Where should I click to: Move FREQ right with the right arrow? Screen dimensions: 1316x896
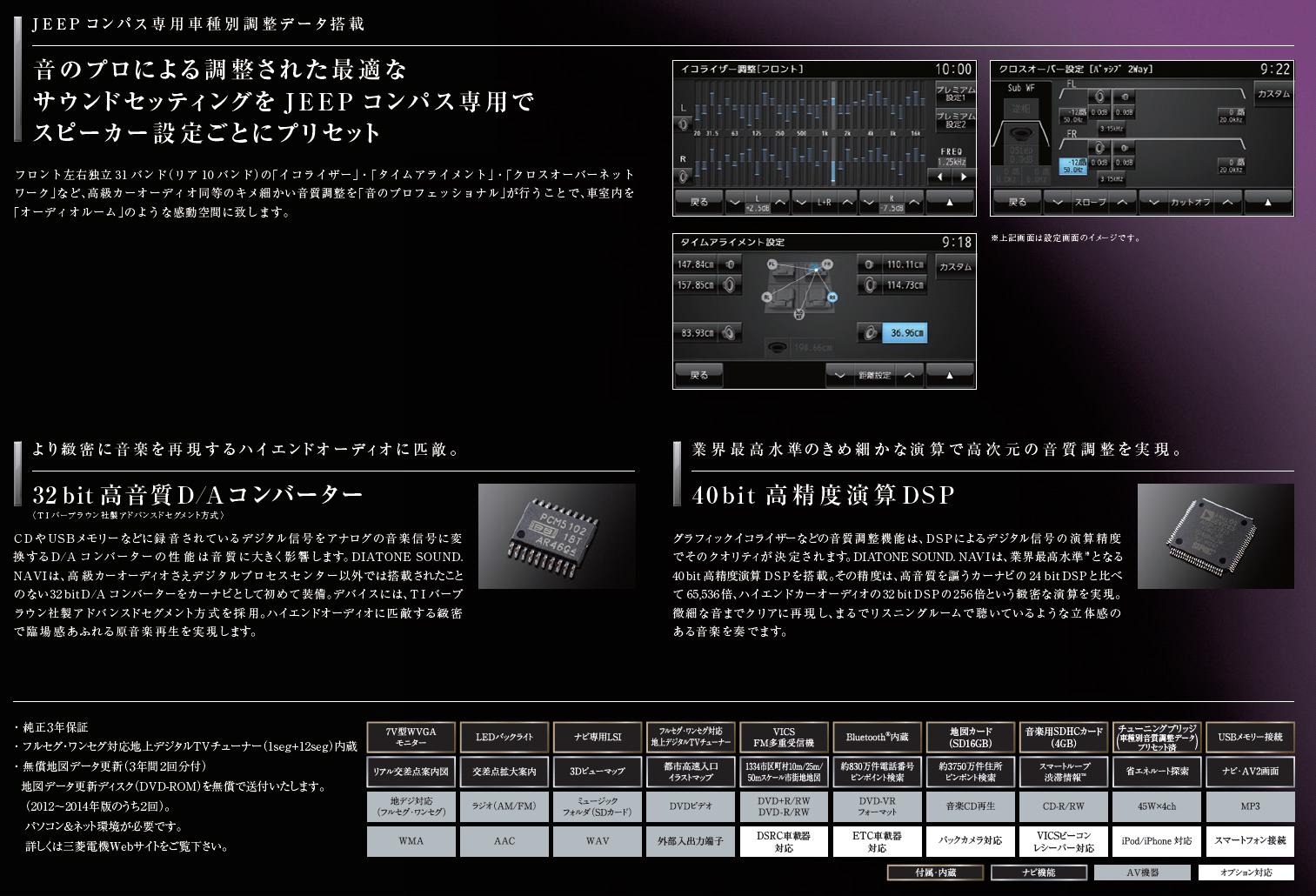pos(964,177)
